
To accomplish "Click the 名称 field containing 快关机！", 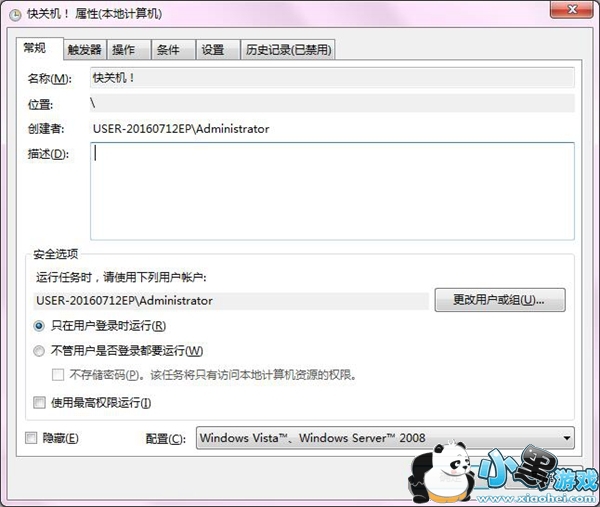I will pos(332,78).
